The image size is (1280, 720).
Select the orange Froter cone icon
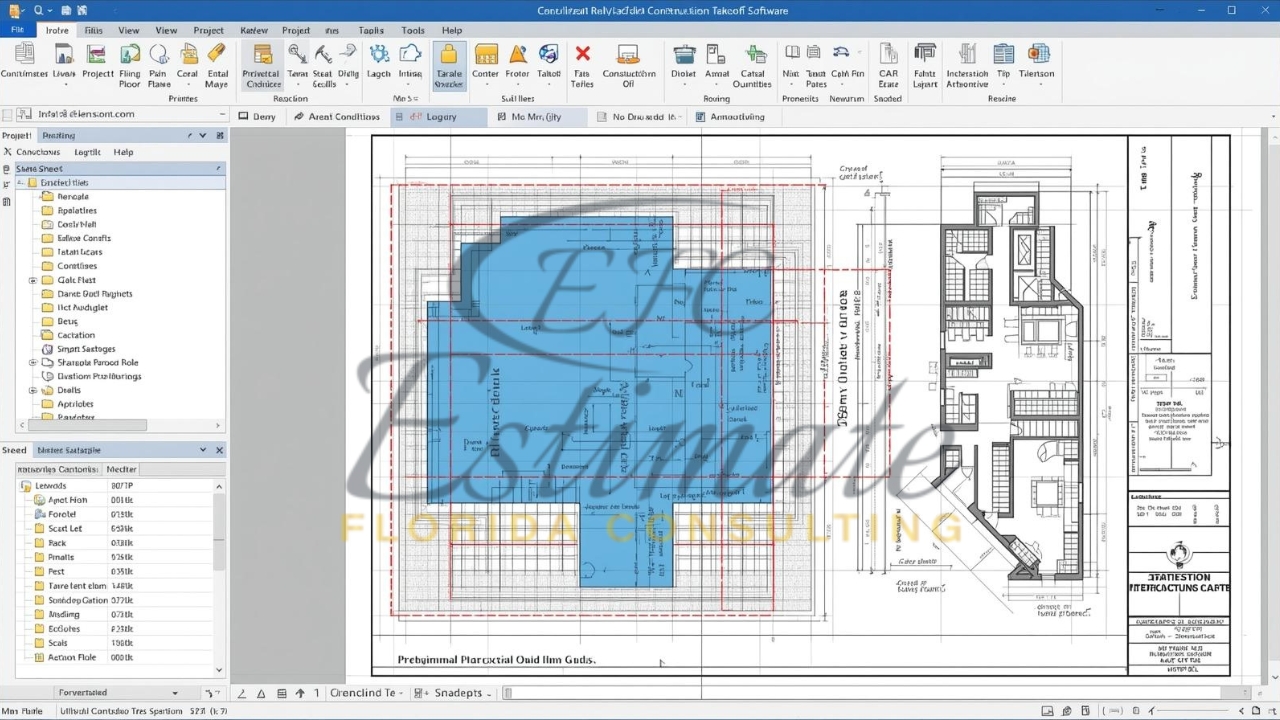click(x=517, y=56)
